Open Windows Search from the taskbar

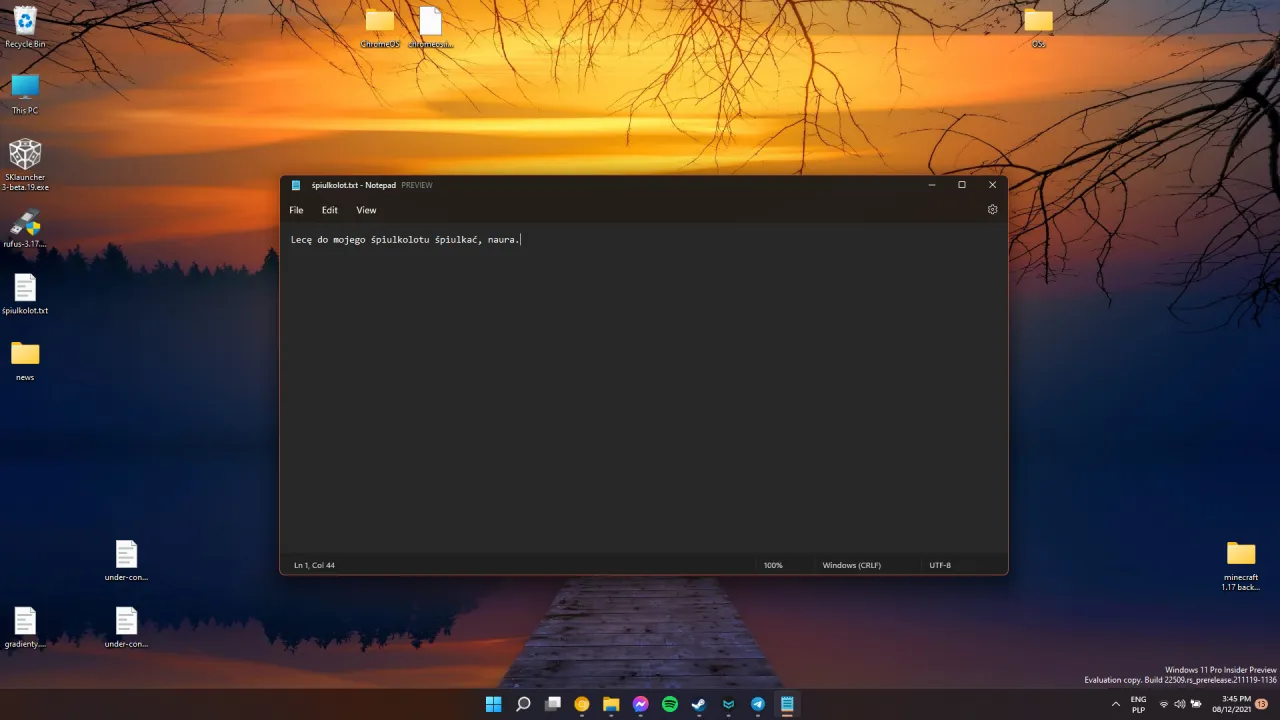(523, 704)
